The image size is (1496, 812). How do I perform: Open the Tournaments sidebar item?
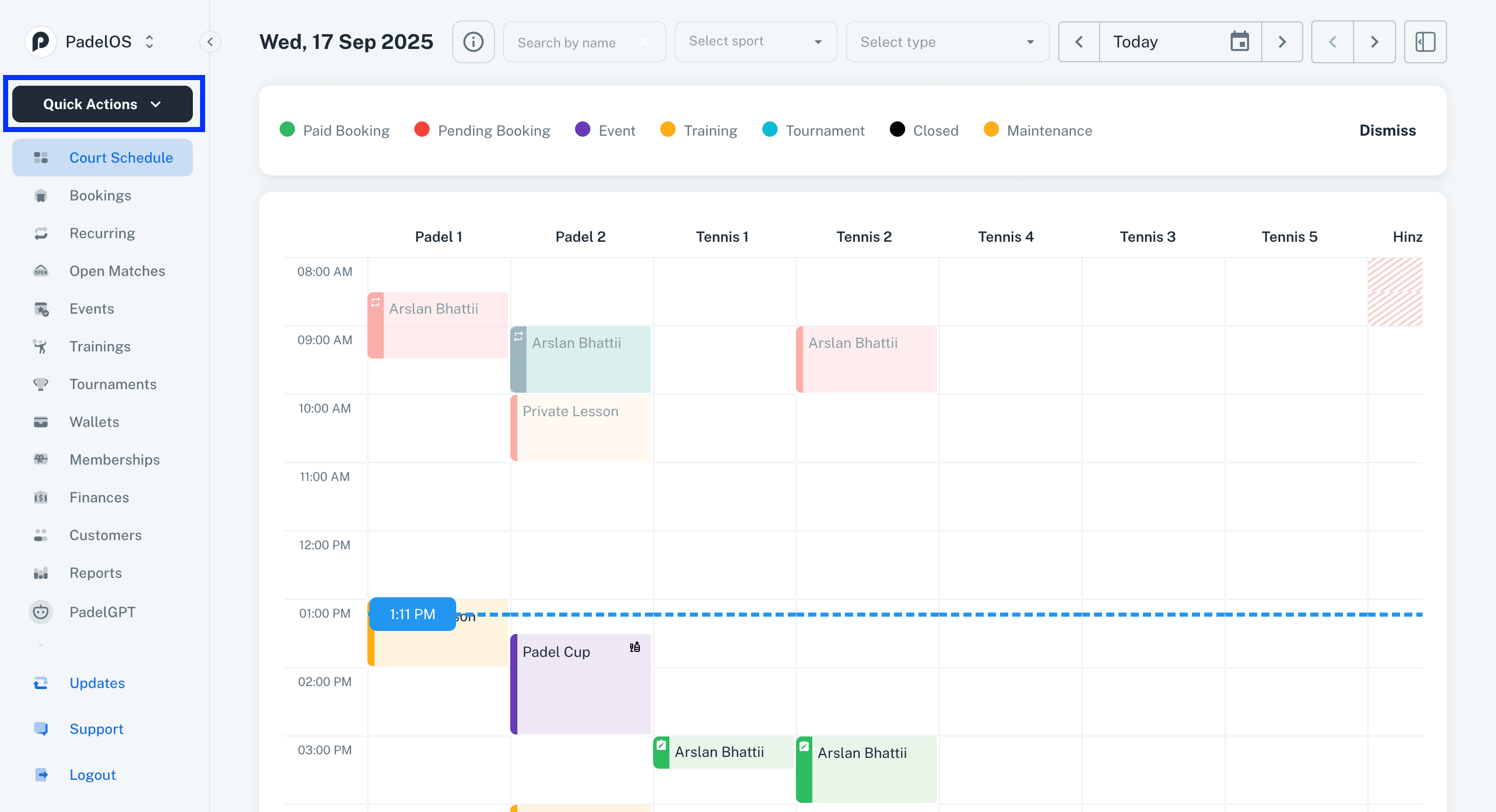(113, 384)
